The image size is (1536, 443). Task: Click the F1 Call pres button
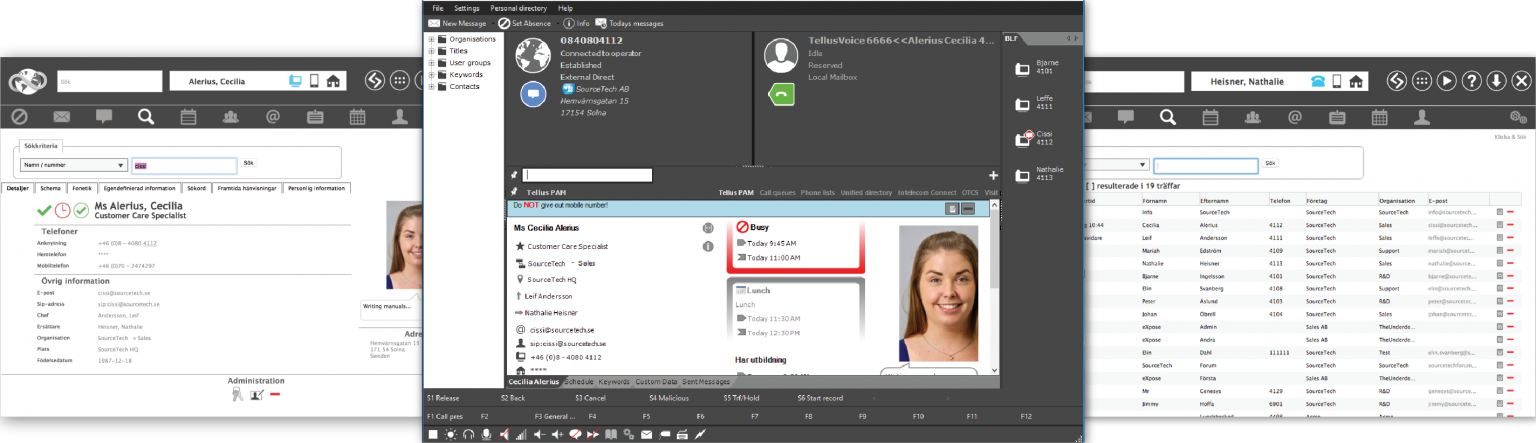click(445, 416)
